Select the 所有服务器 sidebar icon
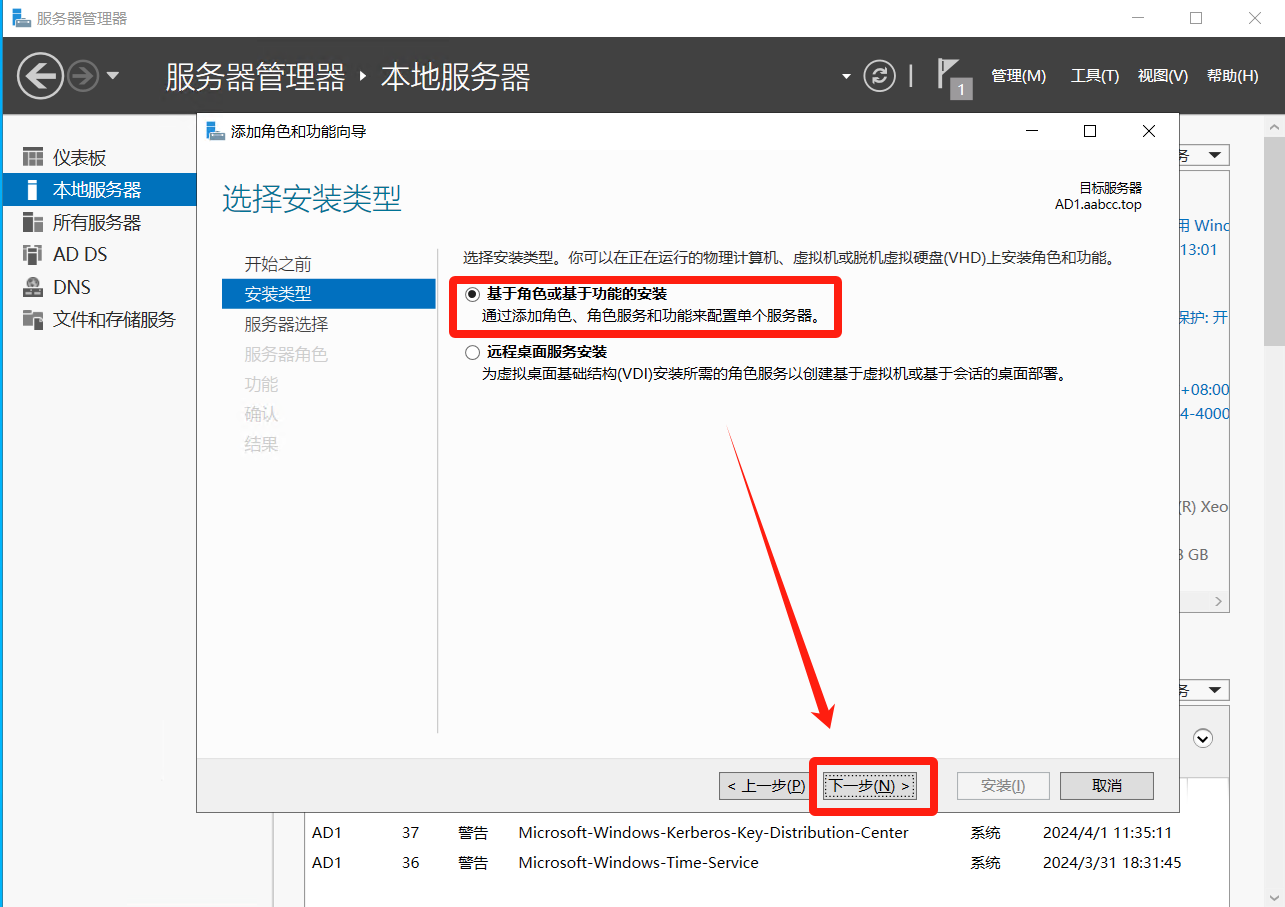The height and width of the screenshot is (907, 1285). (34, 222)
